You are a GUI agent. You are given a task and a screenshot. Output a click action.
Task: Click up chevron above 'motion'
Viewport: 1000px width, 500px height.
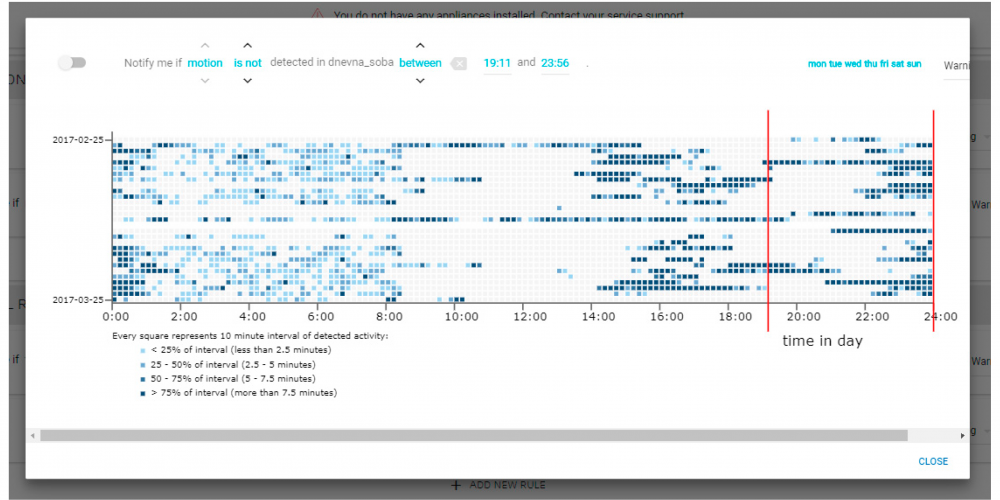(x=205, y=46)
